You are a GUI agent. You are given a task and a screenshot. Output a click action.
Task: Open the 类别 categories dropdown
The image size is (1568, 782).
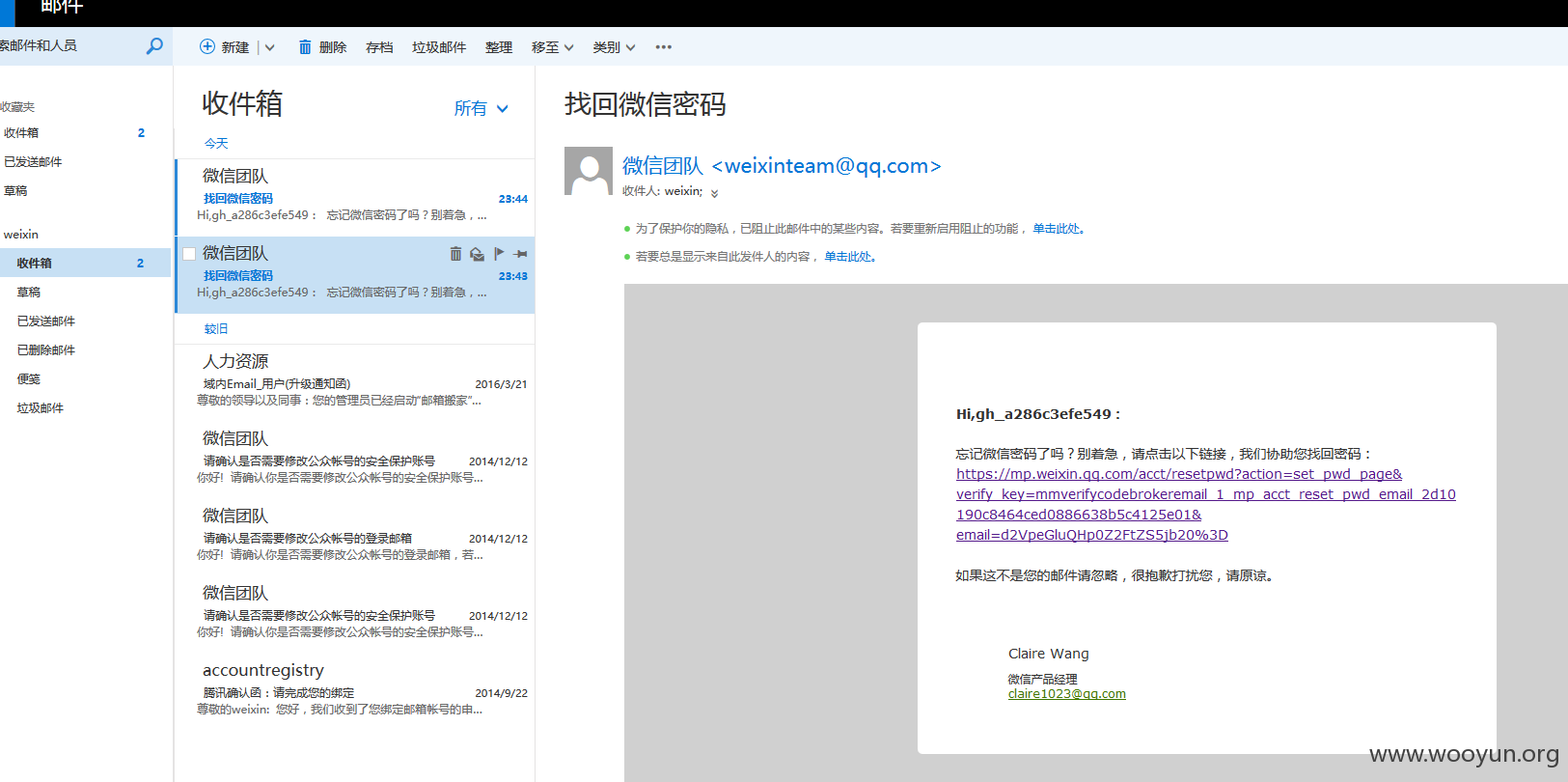[x=615, y=47]
